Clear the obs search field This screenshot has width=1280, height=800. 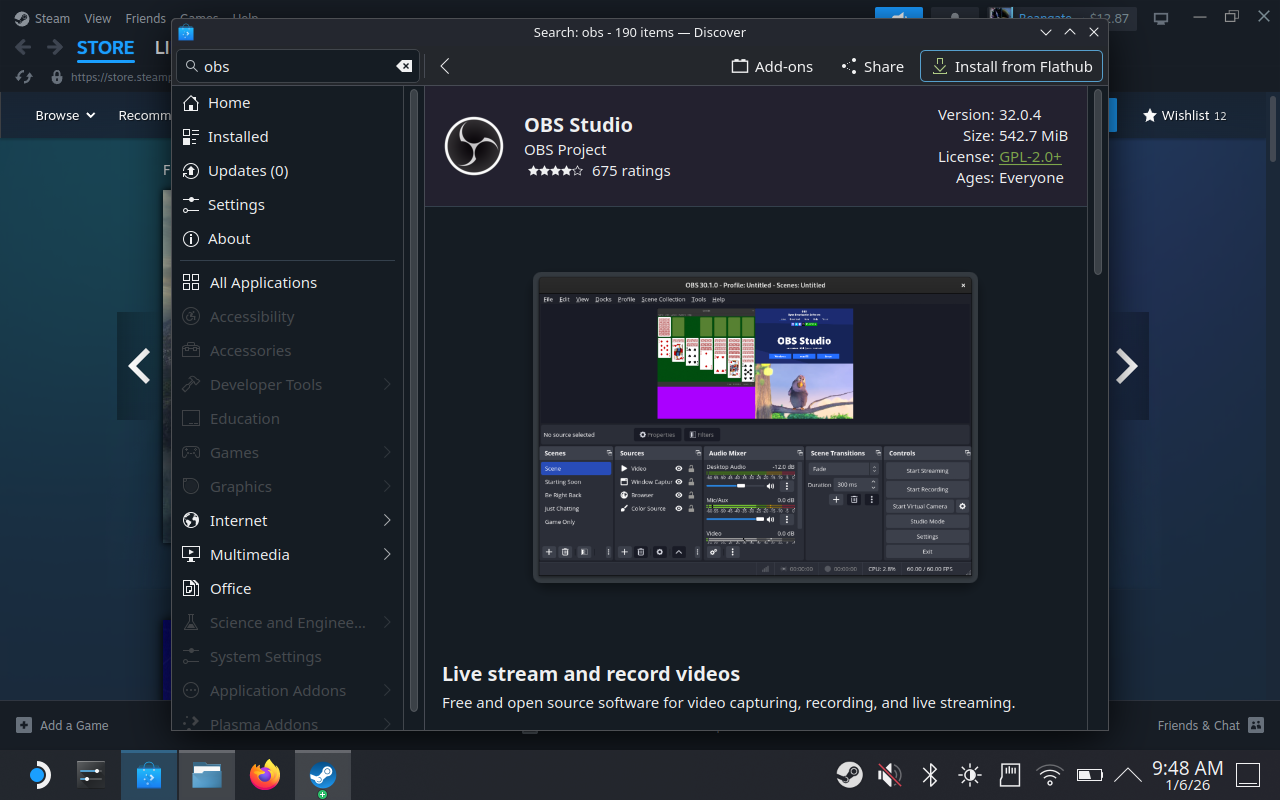404,66
